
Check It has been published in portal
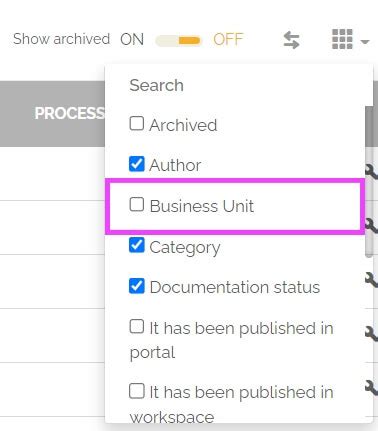pos(137,326)
